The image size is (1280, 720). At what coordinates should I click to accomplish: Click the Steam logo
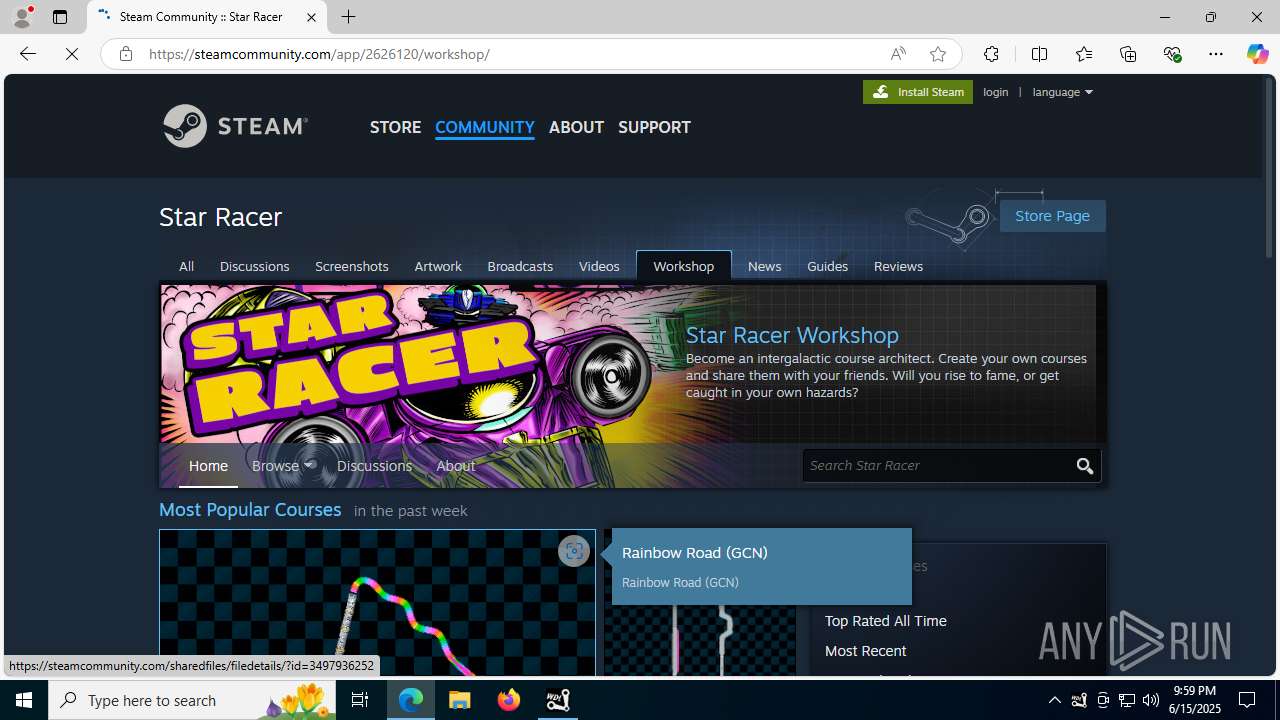pos(236,126)
